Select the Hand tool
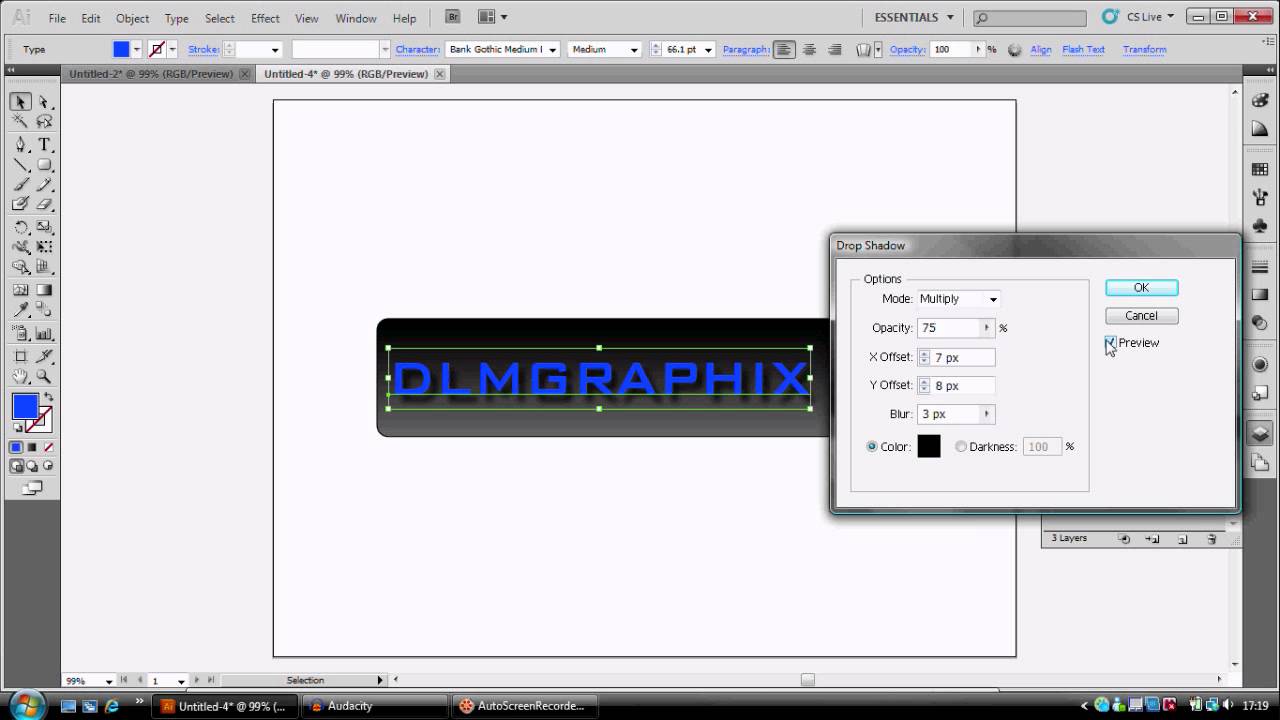This screenshot has width=1280, height=720. 20,377
